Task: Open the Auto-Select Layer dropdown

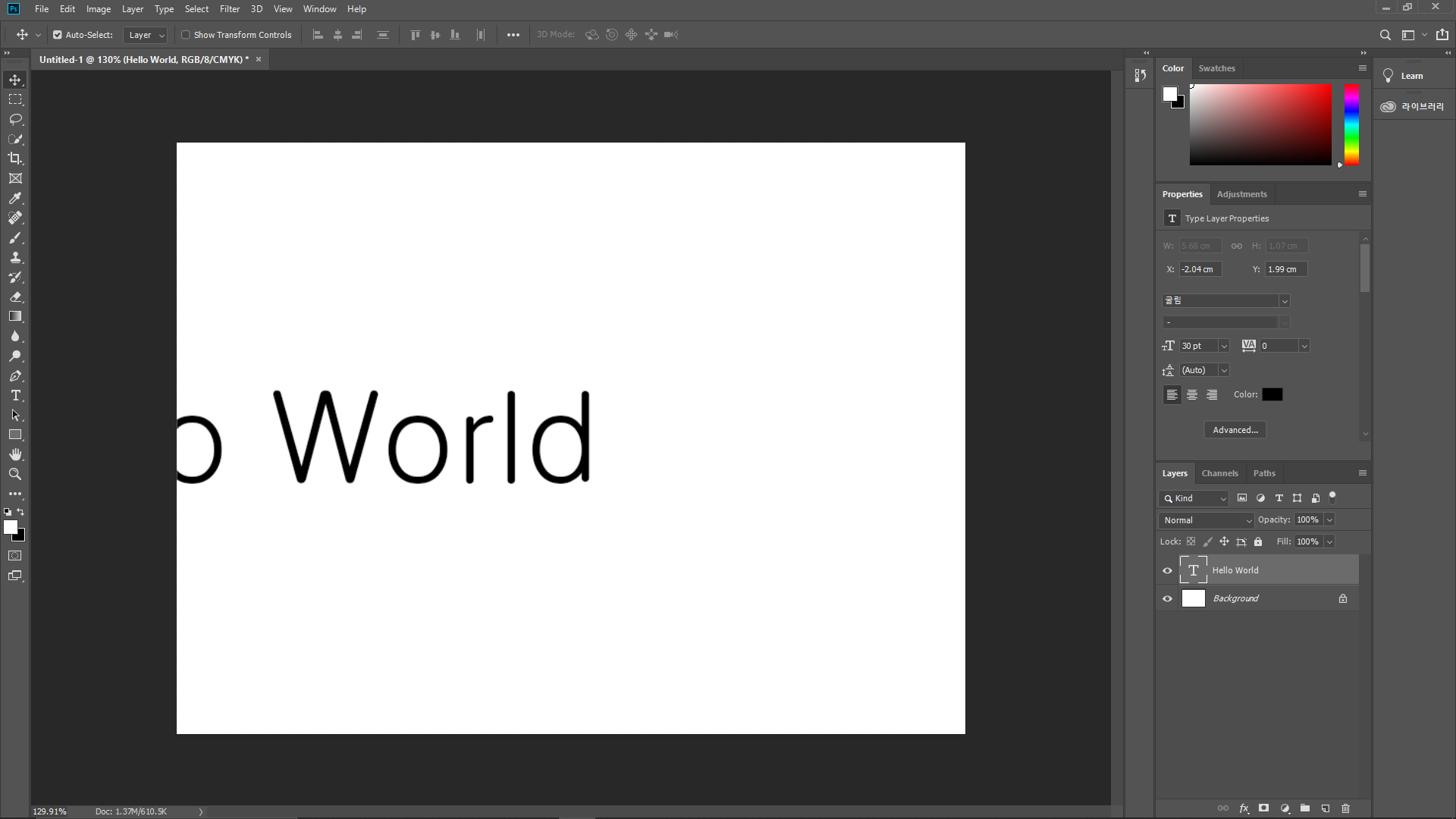Action: pos(146,35)
